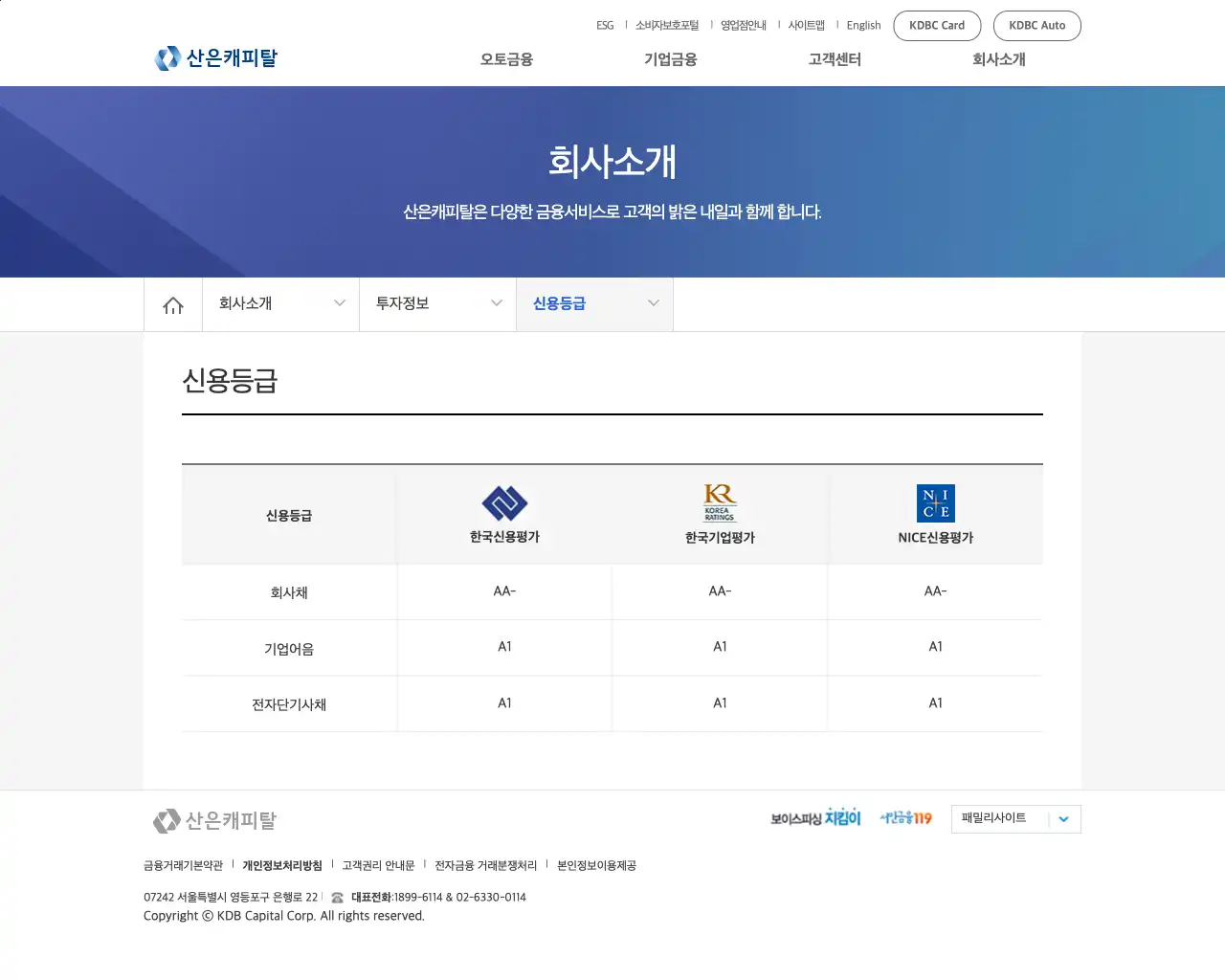The height and width of the screenshot is (980, 1225).
Task: Click the 보이스피싱 지킴이 badge
Action: click(x=816, y=818)
